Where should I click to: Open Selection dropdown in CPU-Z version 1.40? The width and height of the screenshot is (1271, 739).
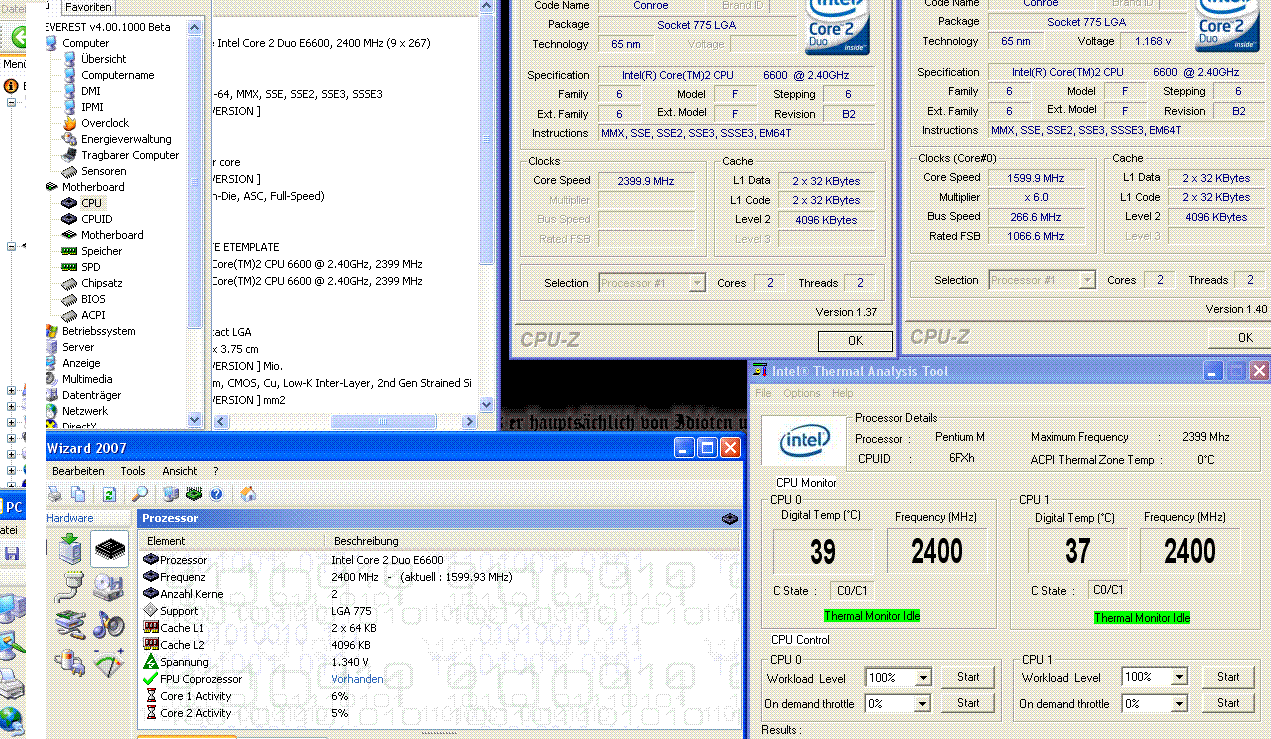(1042, 280)
